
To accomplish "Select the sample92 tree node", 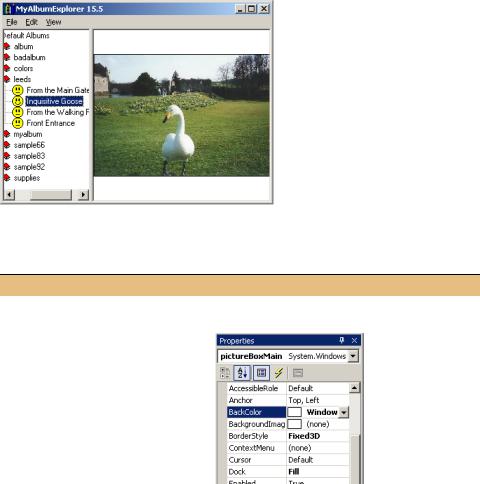I will pos(29,167).
